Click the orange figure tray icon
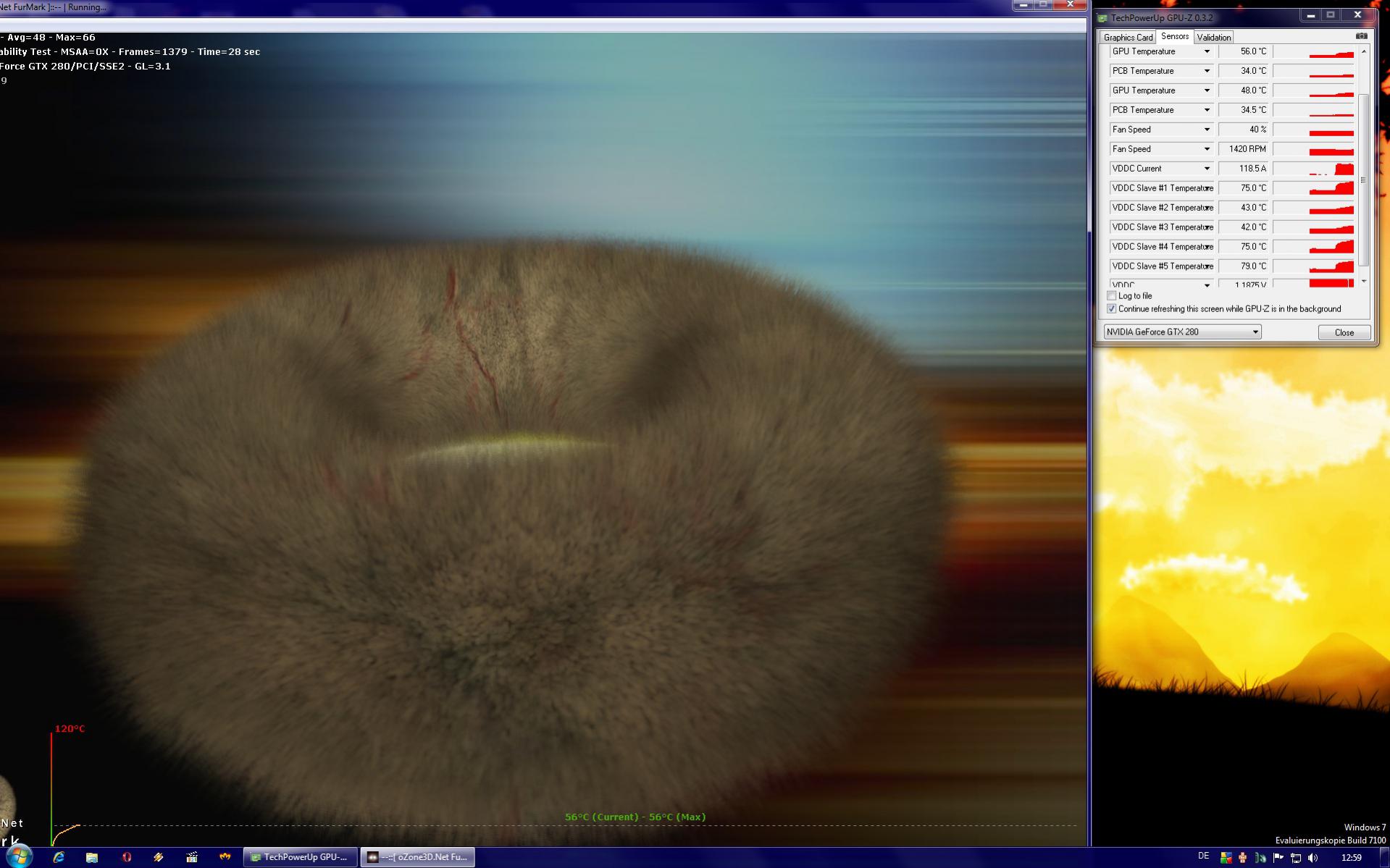The height and width of the screenshot is (868, 1390). (1243, 858)
